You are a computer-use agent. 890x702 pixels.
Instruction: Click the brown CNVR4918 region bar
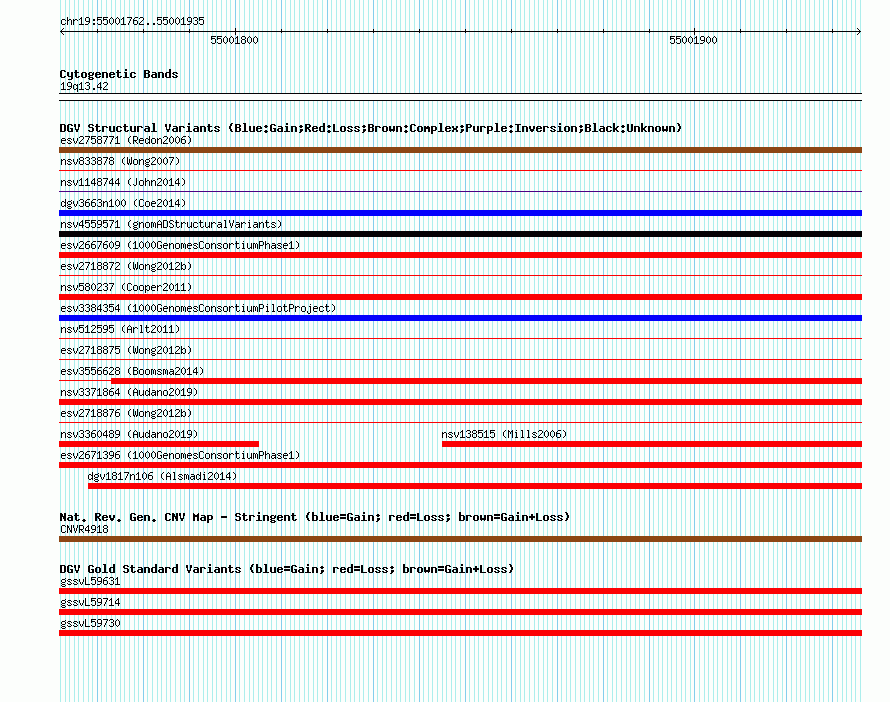click(460, 539)
